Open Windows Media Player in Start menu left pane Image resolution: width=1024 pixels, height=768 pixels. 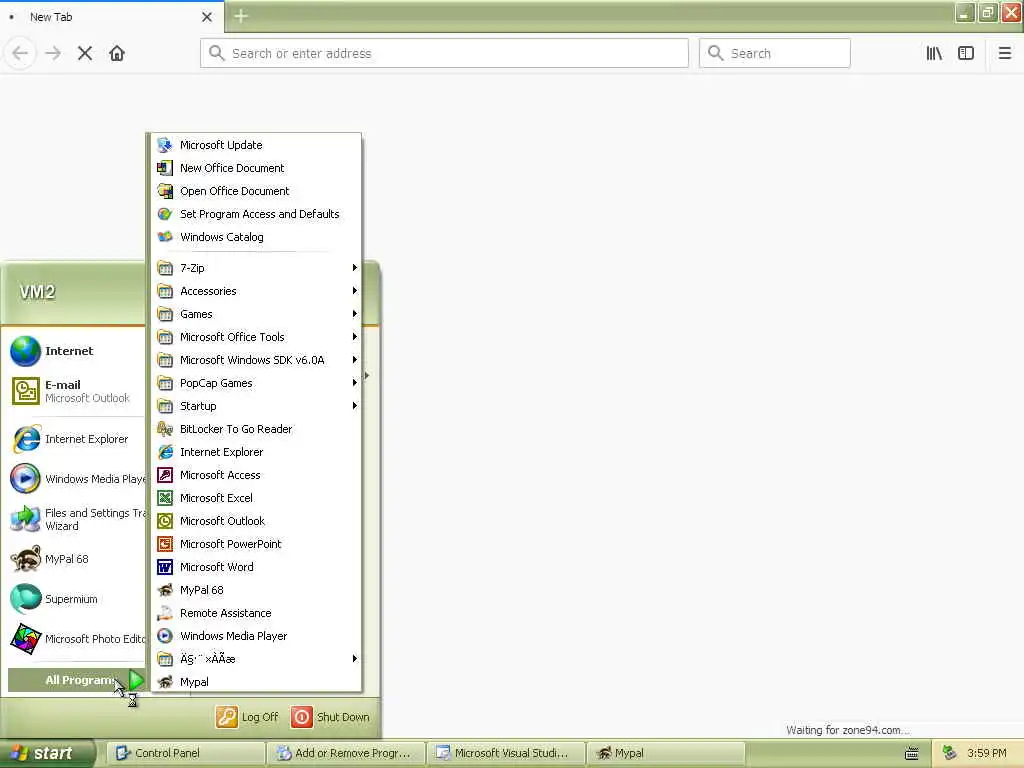tap(76, 479)
